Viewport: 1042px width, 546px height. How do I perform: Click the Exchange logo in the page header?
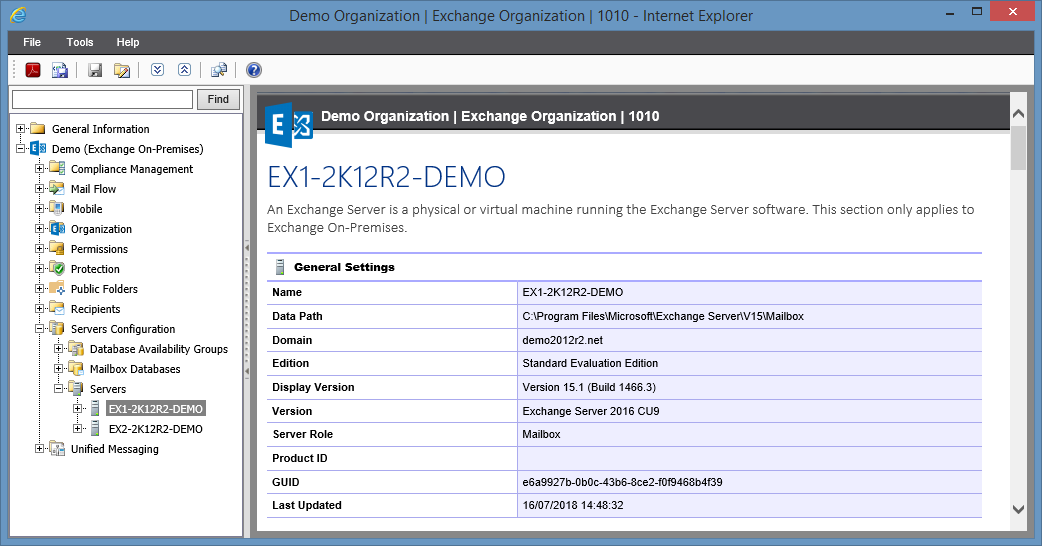point(288,124)
